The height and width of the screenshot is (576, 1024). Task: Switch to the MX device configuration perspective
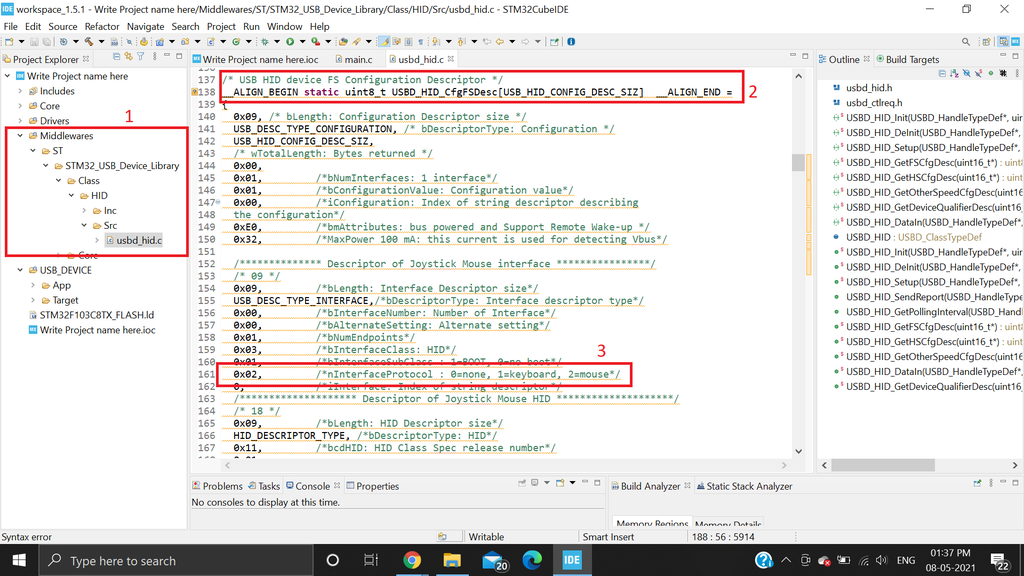[x=1016, y=41]
